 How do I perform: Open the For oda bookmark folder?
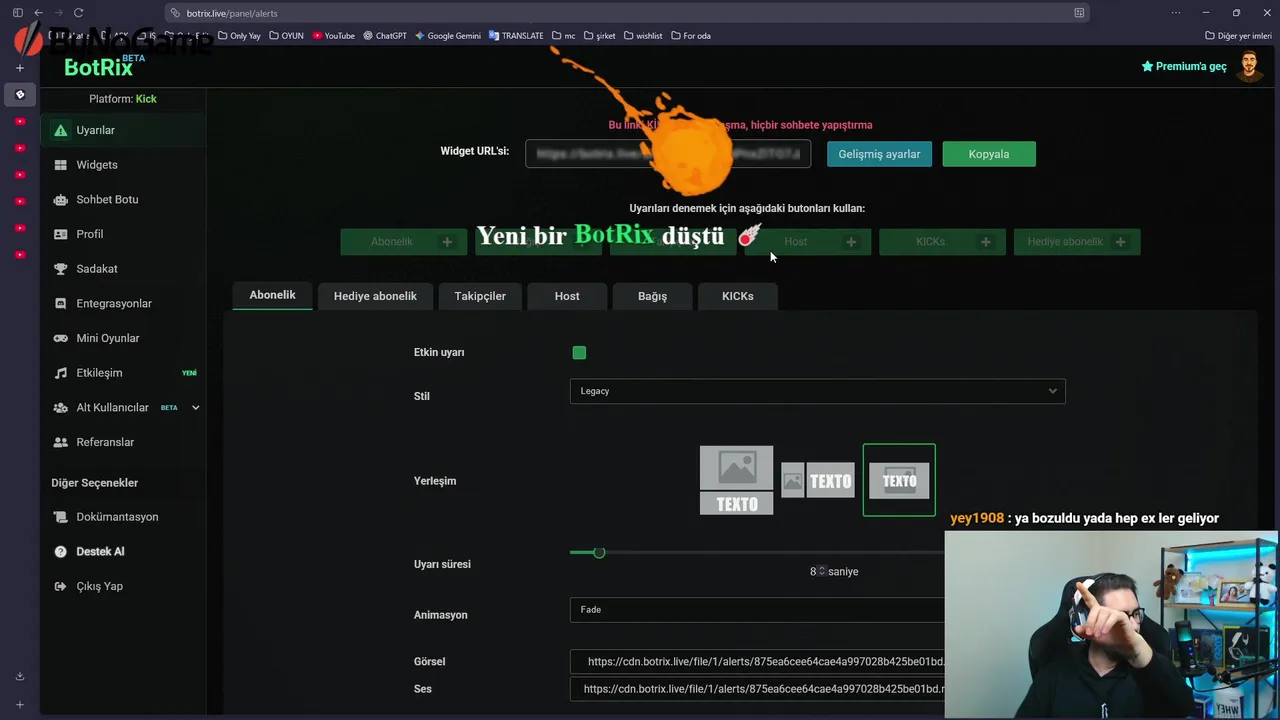click(x=690, y=36)
